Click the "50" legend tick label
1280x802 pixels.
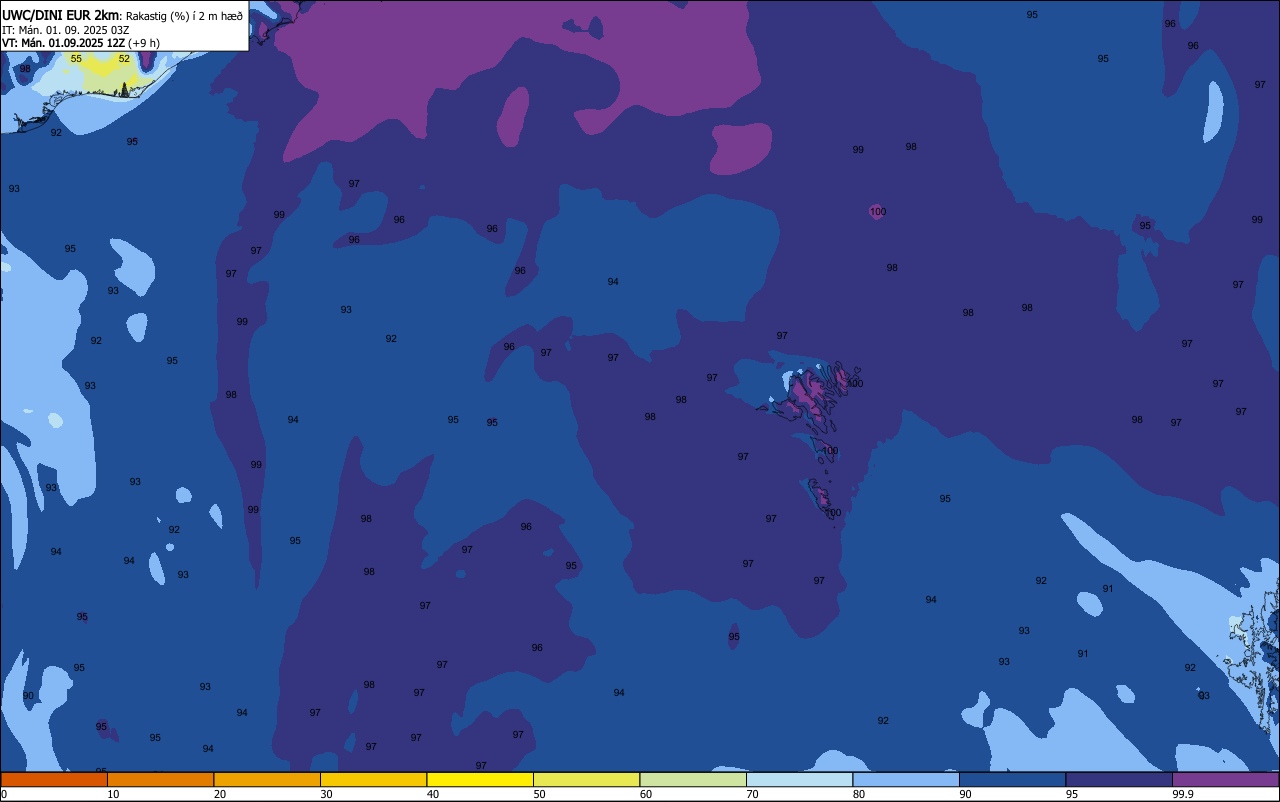pyautogui.click(x=539, y=794)
